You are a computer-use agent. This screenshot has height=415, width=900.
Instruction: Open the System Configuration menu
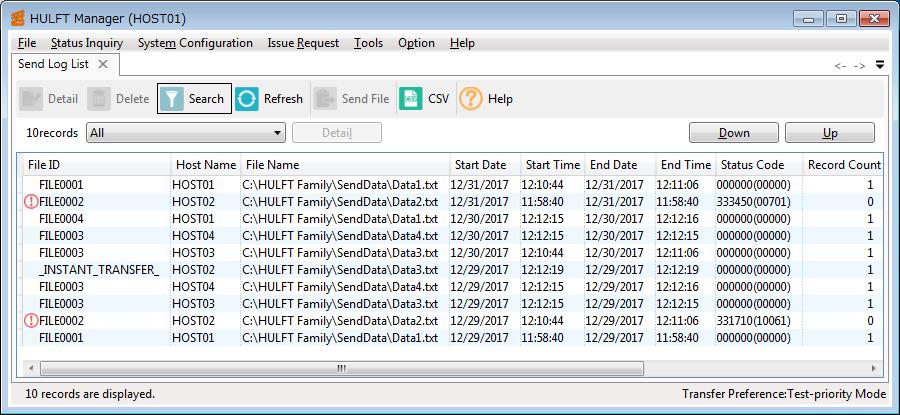click(x=195, y=43)
